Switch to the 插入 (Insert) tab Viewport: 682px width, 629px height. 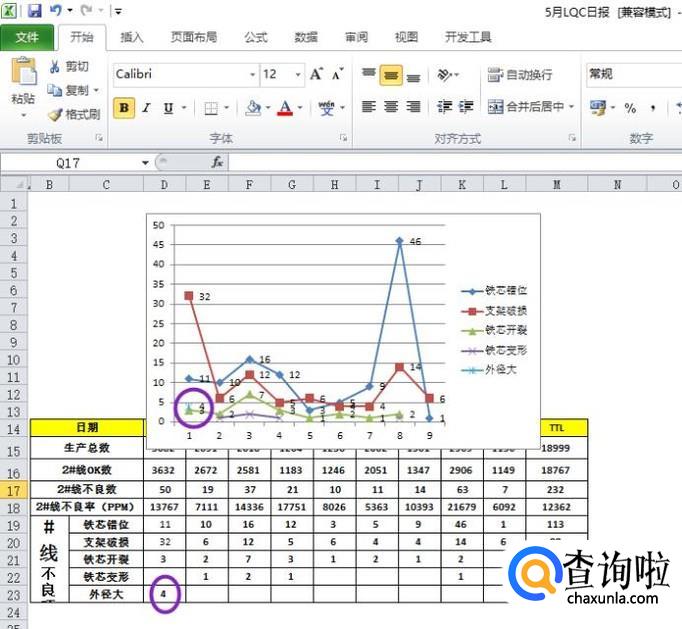(131, 37)
